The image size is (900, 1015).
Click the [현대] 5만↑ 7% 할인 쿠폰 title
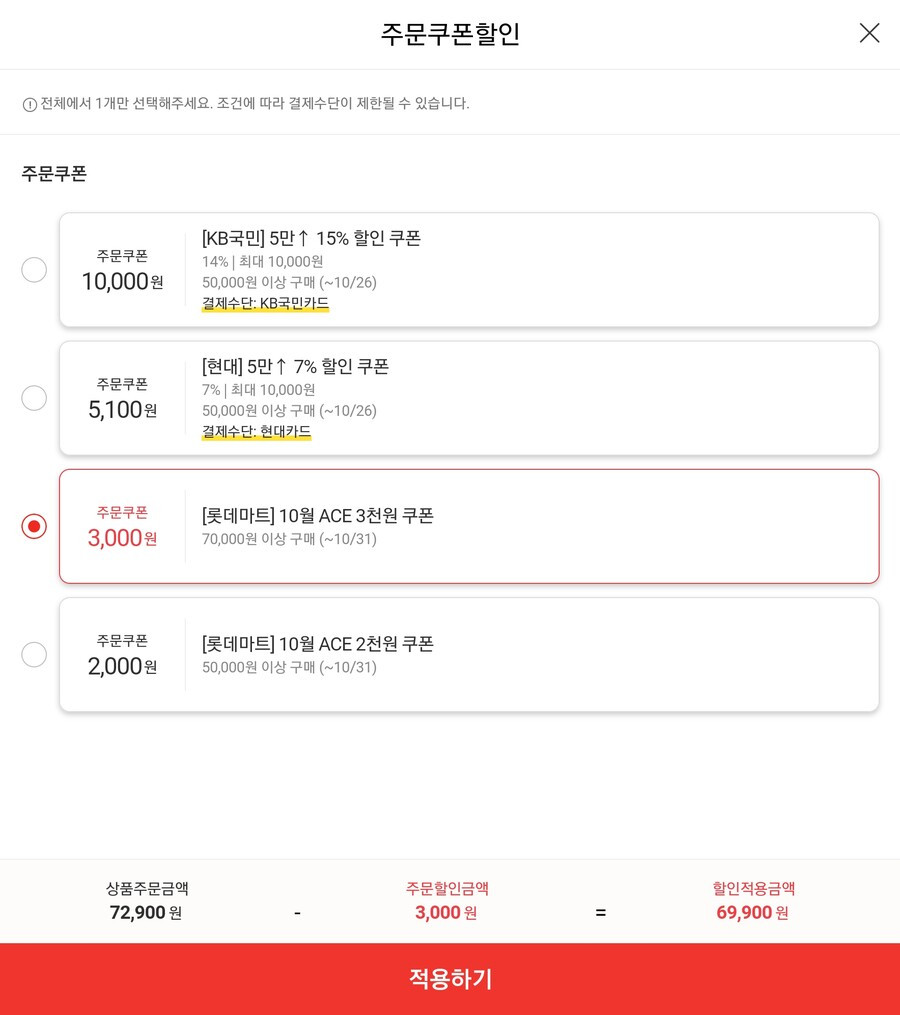pyautogui.click(x=295, y=366)
